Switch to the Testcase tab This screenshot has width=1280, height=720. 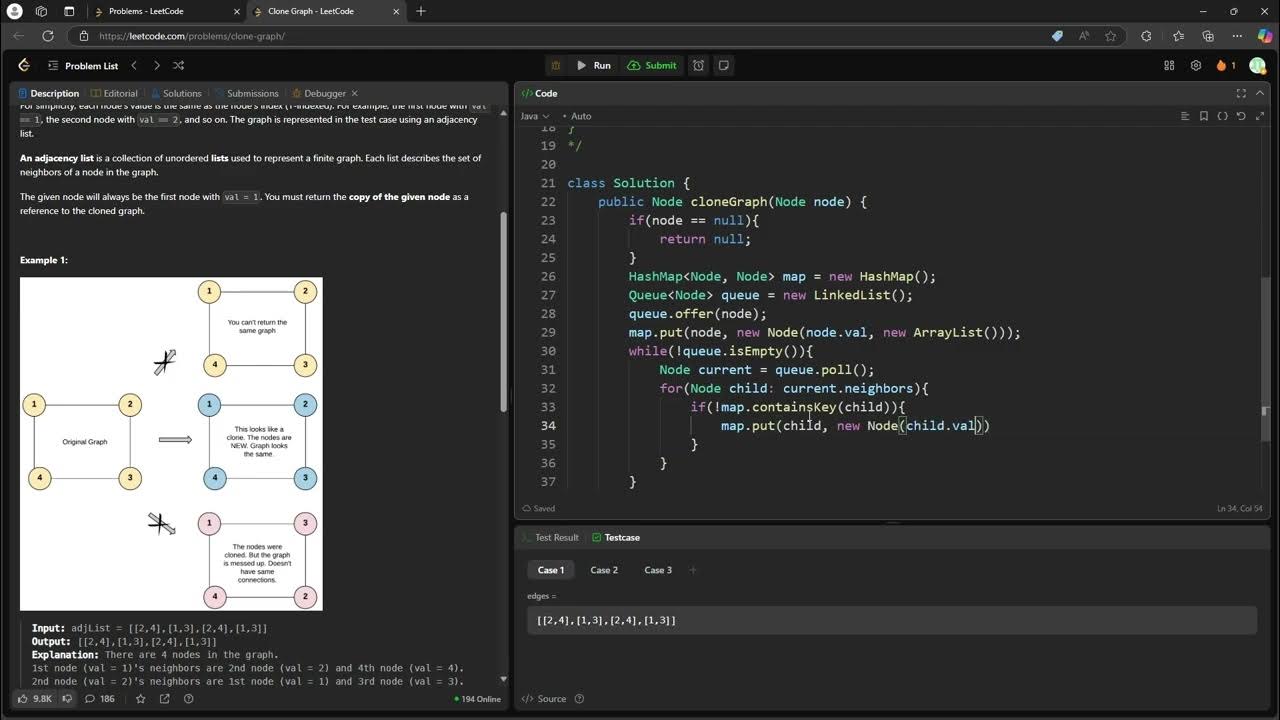(615, 537)
